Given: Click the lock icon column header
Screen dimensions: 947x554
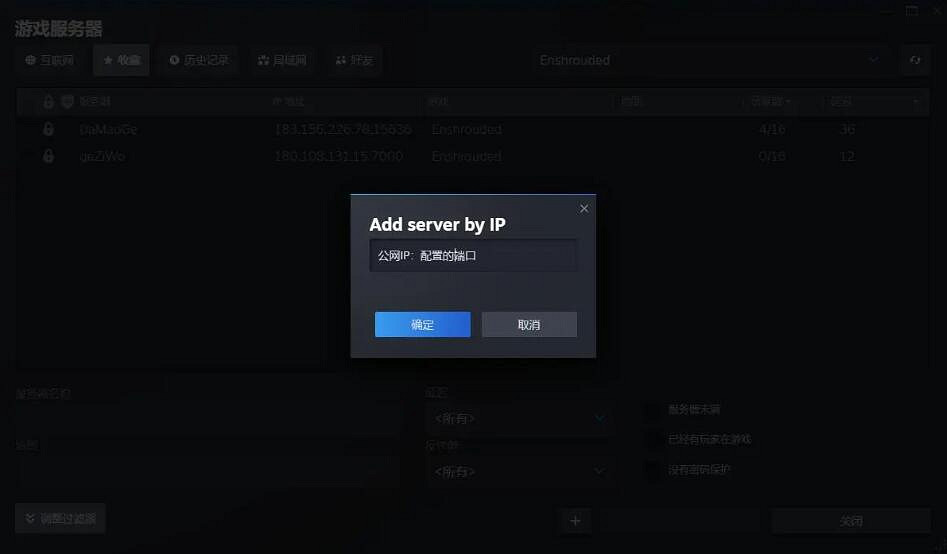Looking at the screenshot, I should [48, 101].
